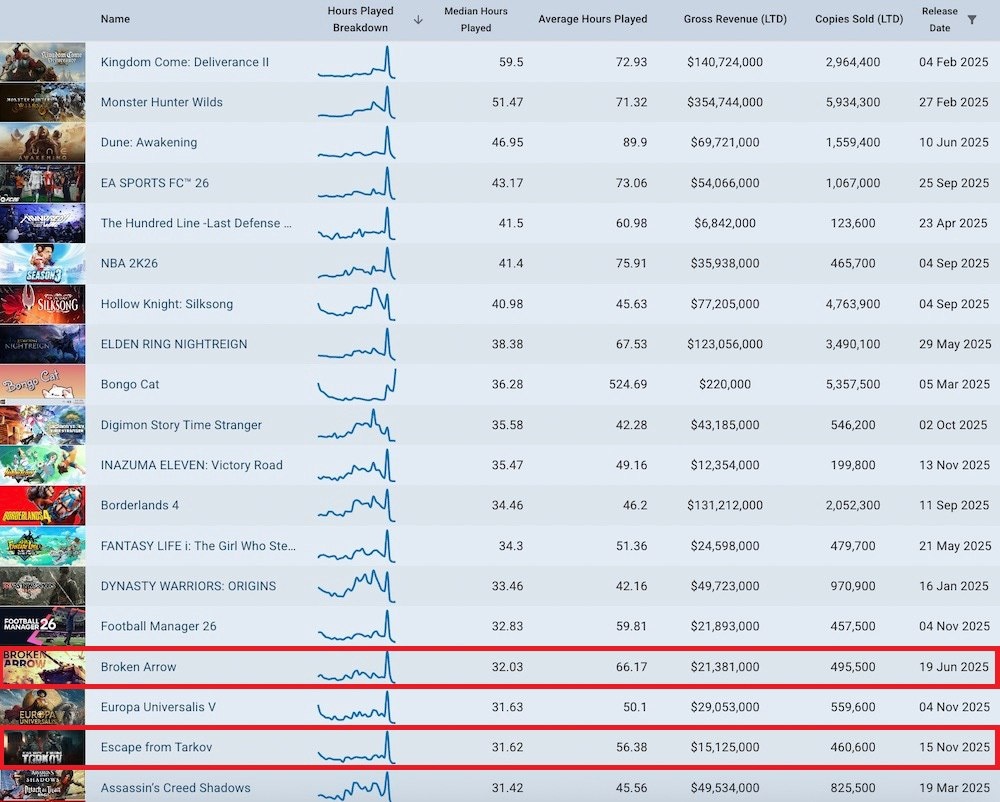Viewport: 1000px width, 802px height.
Task: Select Football Manager 26 date 04 Nov 2025
Action: tap(954, 626)
